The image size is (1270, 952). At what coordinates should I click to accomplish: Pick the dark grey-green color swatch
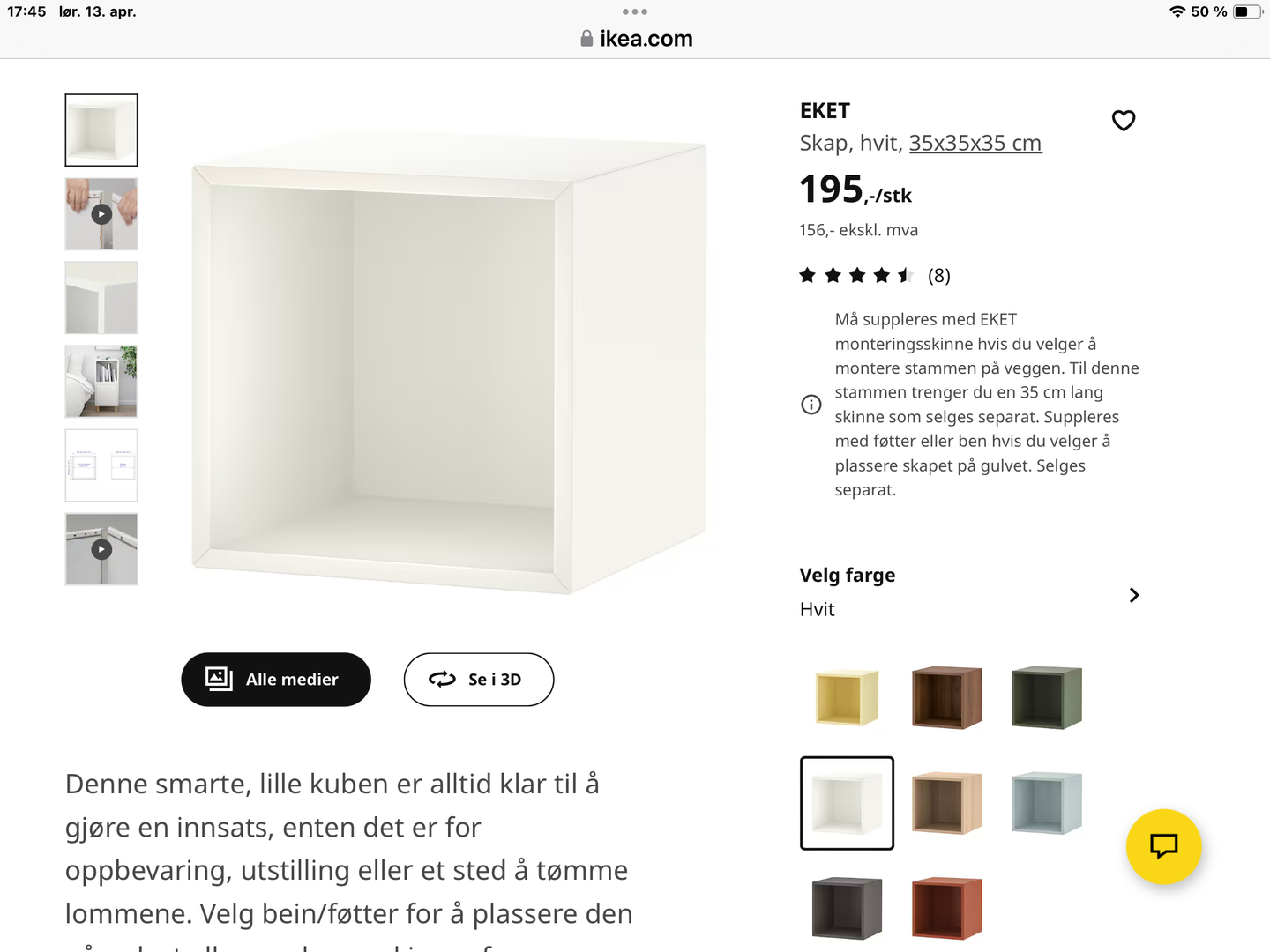[1046, 697]
